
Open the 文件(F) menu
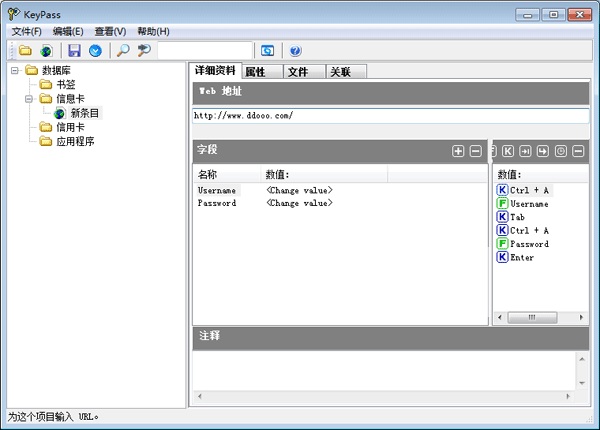tap(26, 32)
